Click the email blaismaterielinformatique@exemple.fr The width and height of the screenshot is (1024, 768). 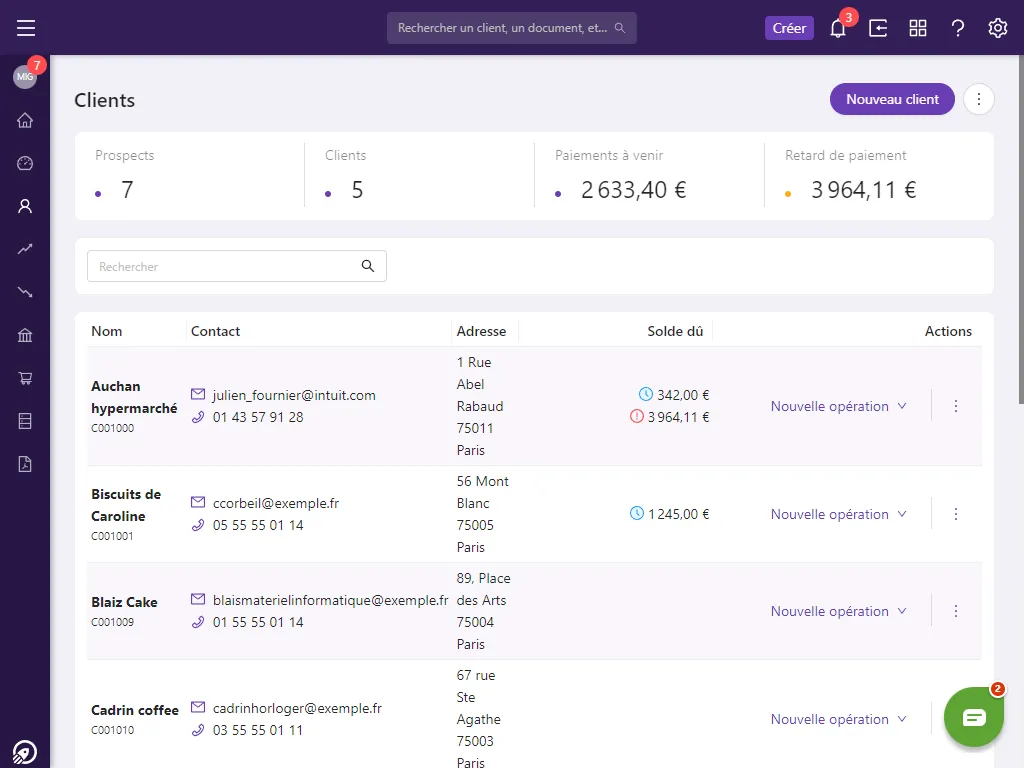pos(330,600)
